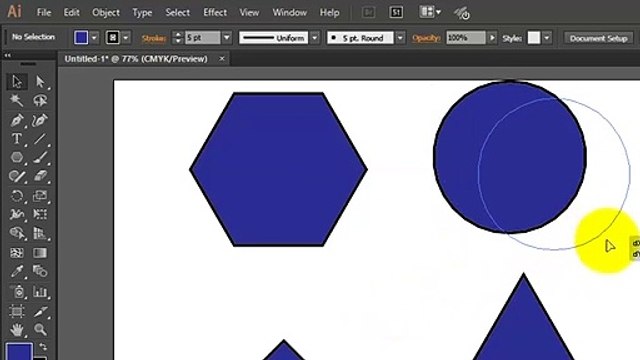Open the Edit menu
Image resolution: width=640 pixels, height=360 pixels.
point(71,13)
